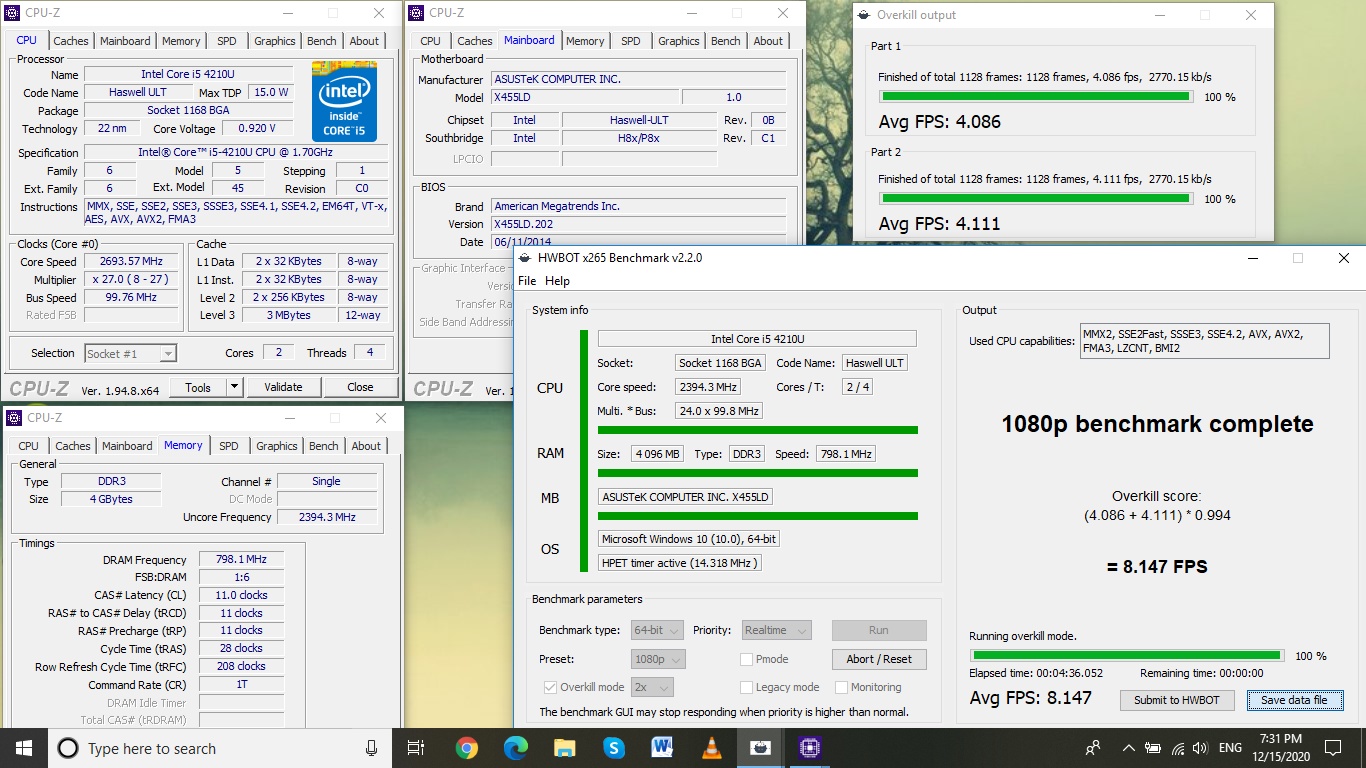Click the CPU-Z title icon in Mainboard window
Viewport: 1366px width, 768px height.
point(417,13)
